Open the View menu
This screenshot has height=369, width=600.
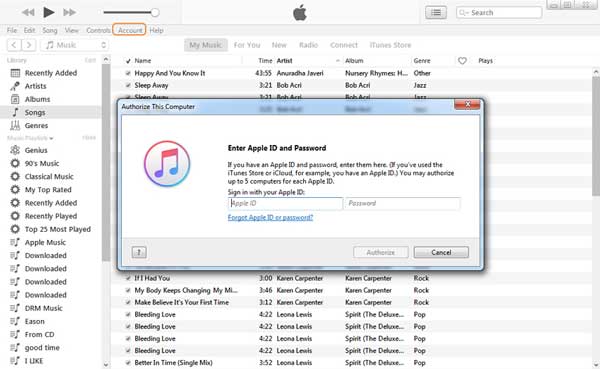coord(71,30)
